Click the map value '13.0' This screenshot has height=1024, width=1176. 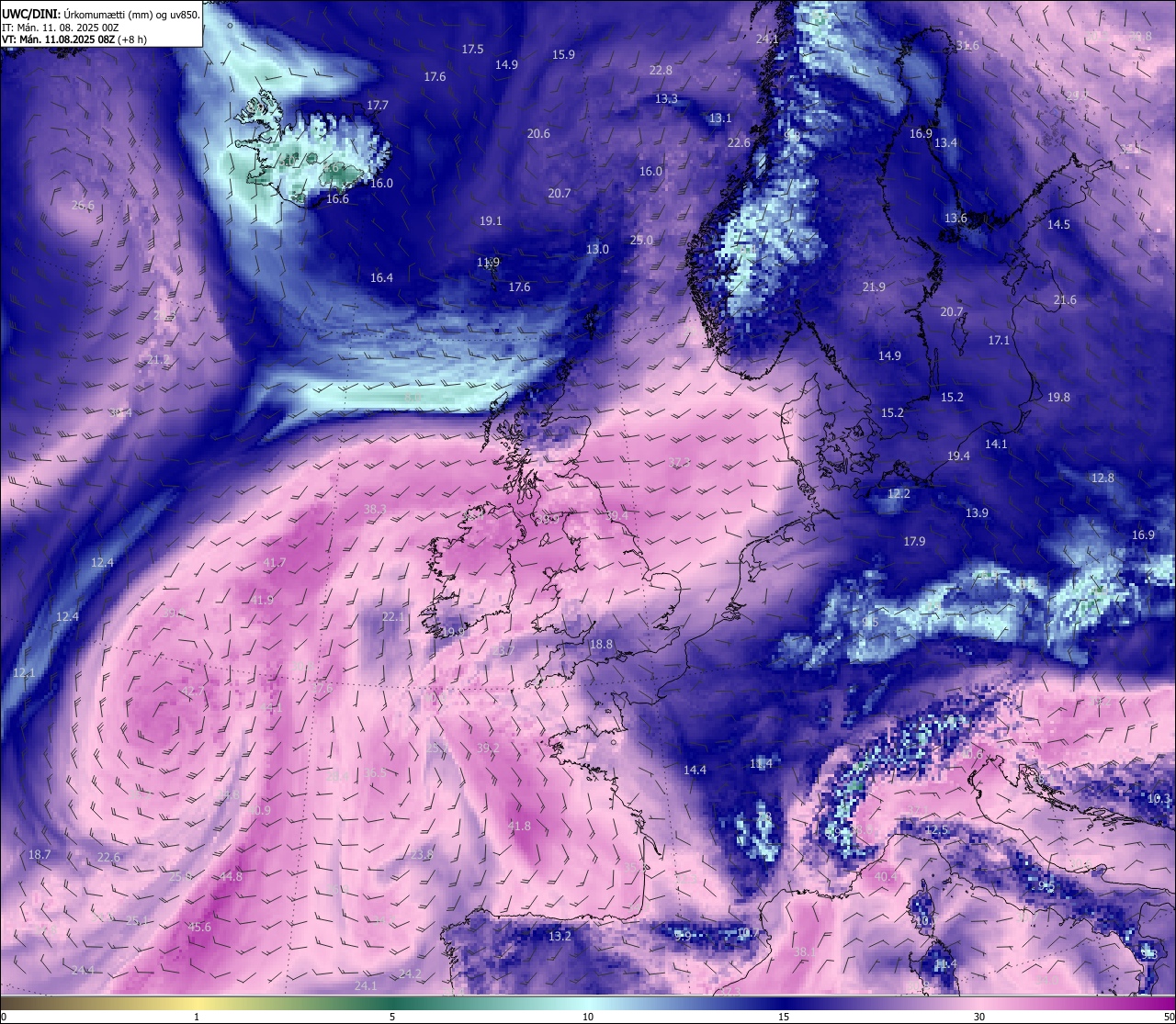pyautogui.click(x=597, y=250)
